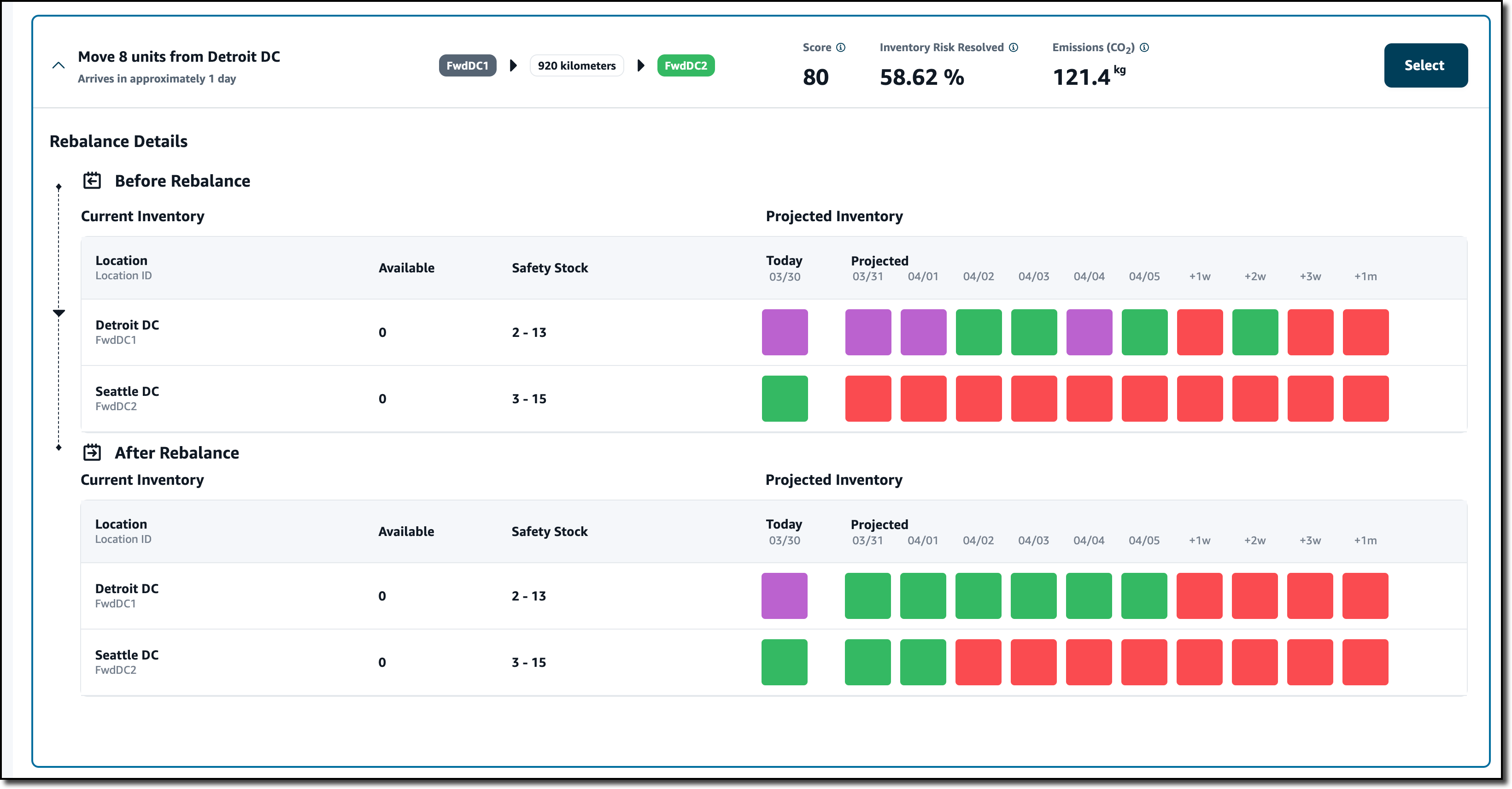1512x789 pixels.
Task: Click the green FwdDC2 destination badge
Action: point(686,65)
